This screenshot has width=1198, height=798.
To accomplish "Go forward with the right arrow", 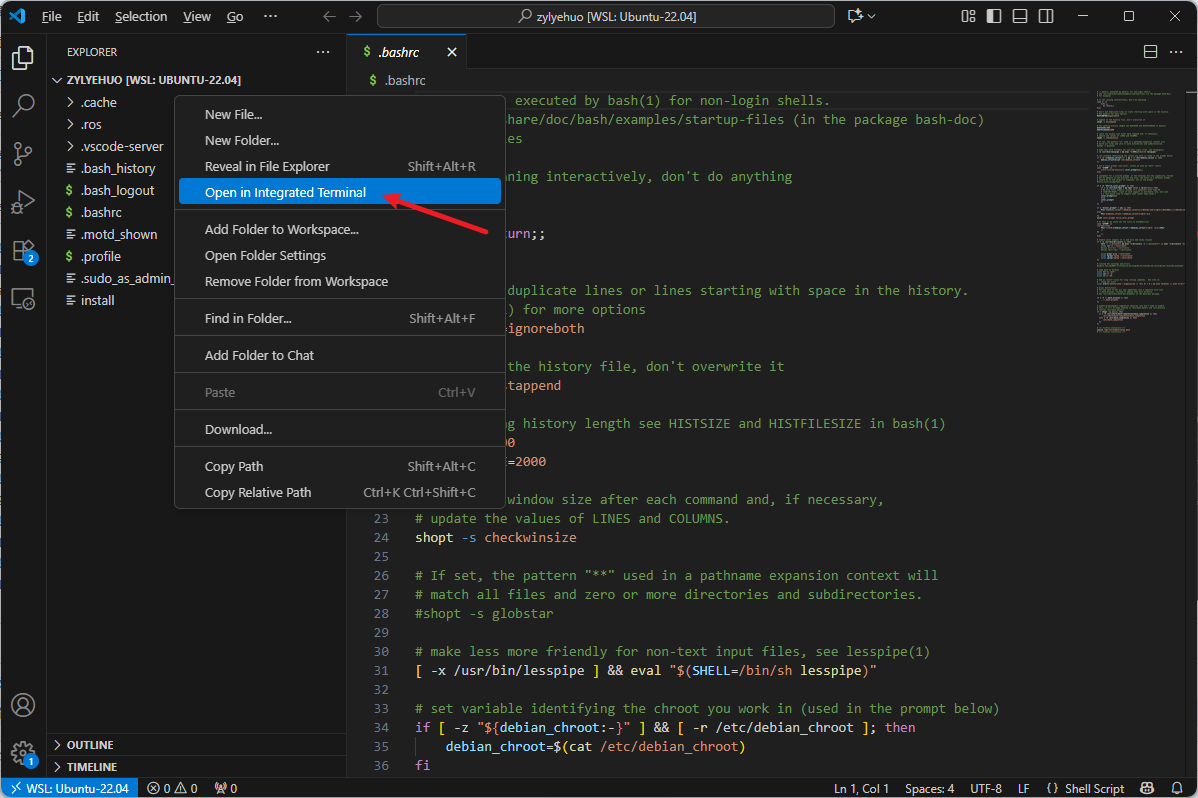I will click(356, 16).
